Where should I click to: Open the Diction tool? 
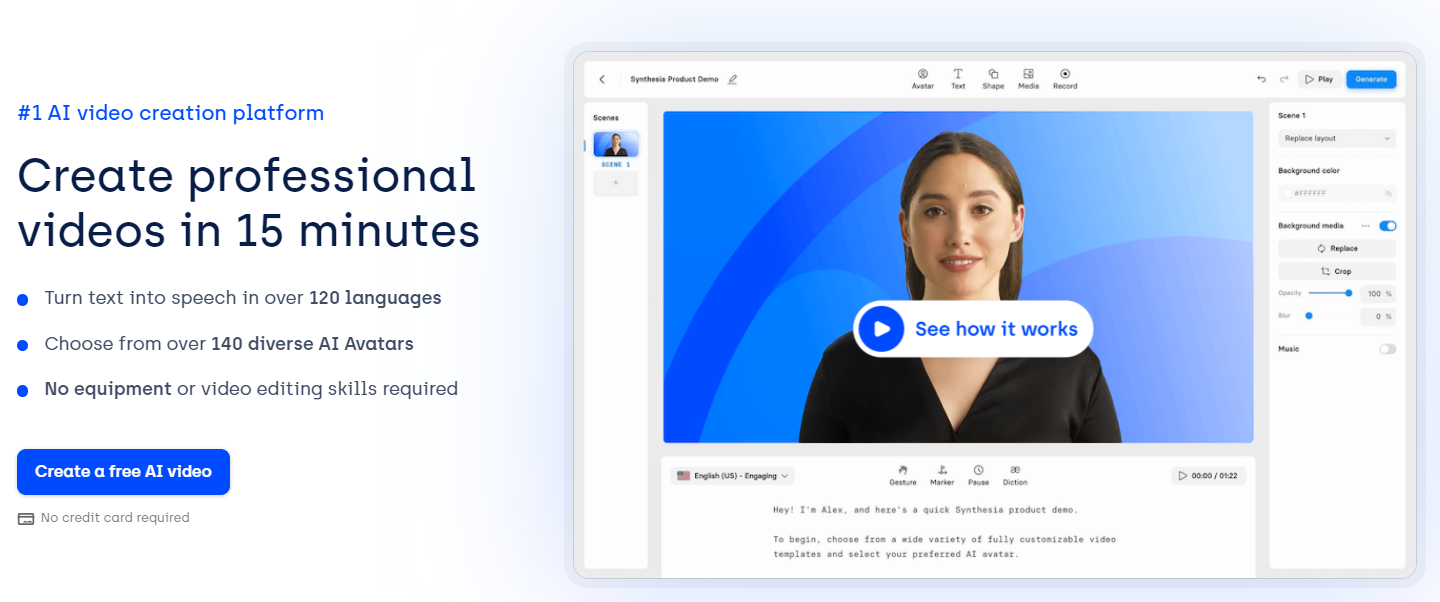(x=1015, y=475)
